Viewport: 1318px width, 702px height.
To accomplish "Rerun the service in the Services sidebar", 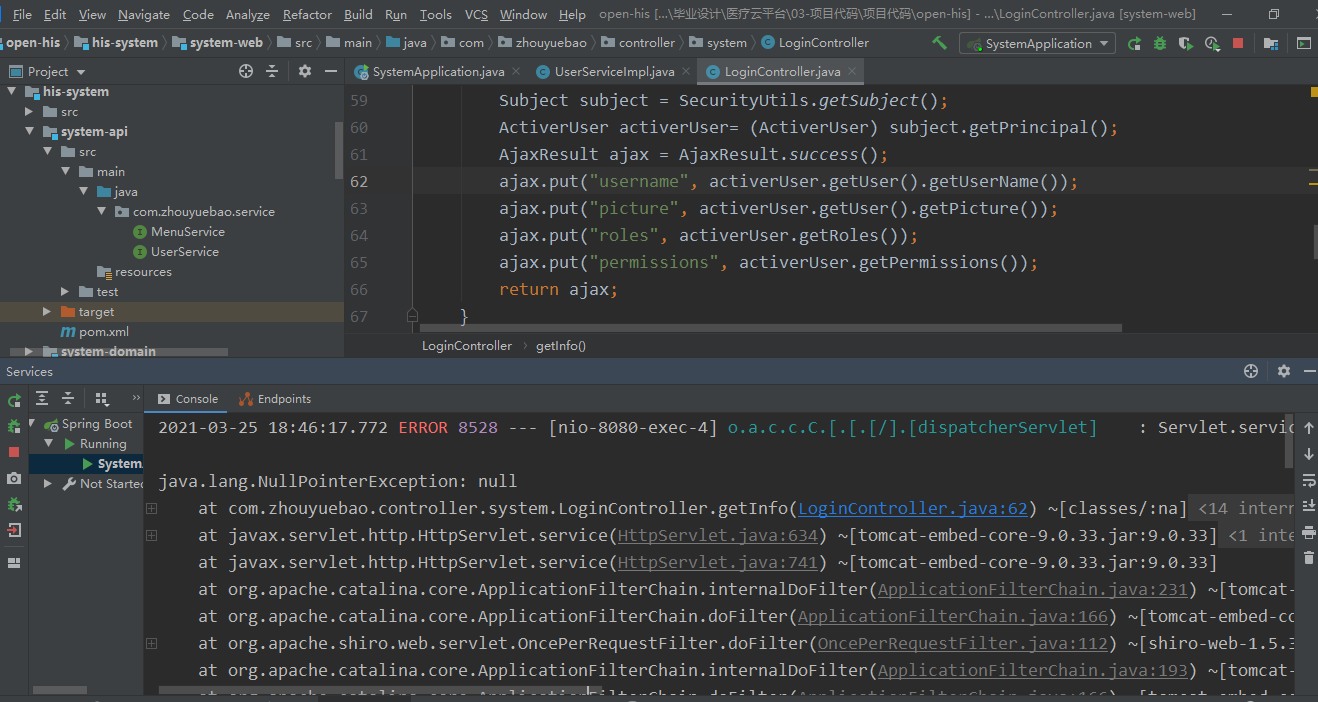I will coord(14,400).
